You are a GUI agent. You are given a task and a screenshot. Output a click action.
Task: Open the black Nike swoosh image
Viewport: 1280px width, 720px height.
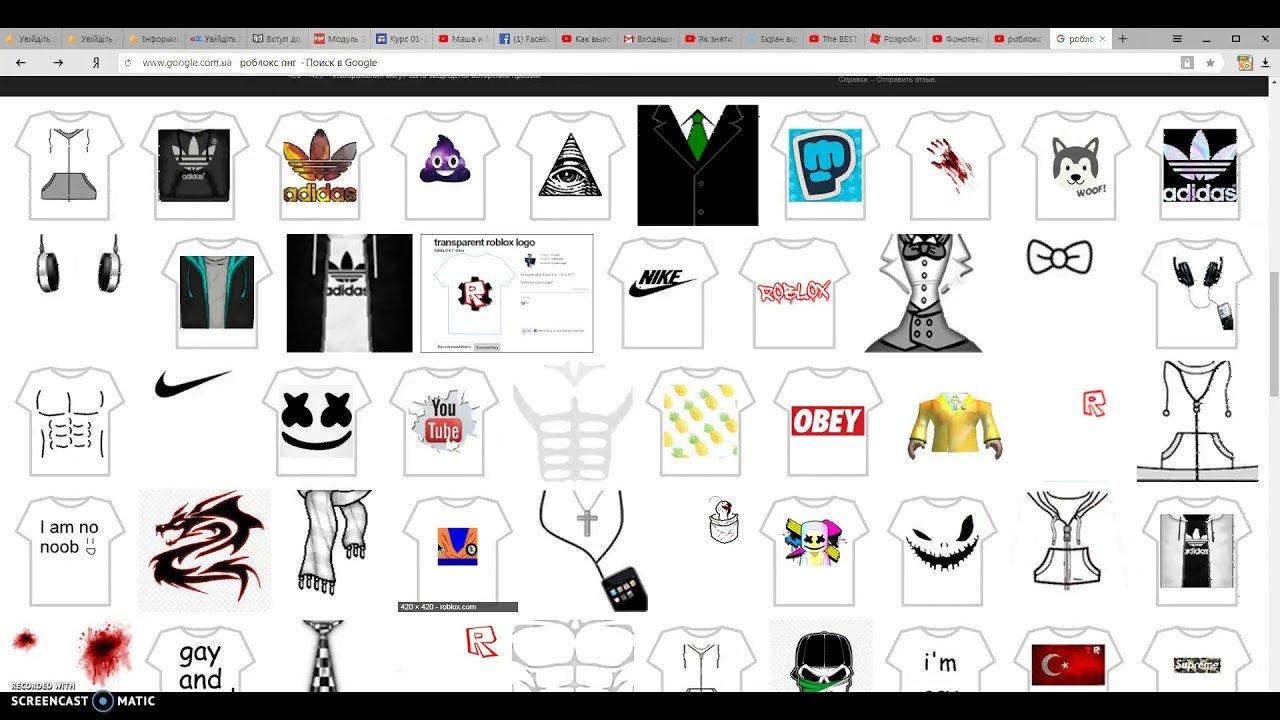[192, 383]
